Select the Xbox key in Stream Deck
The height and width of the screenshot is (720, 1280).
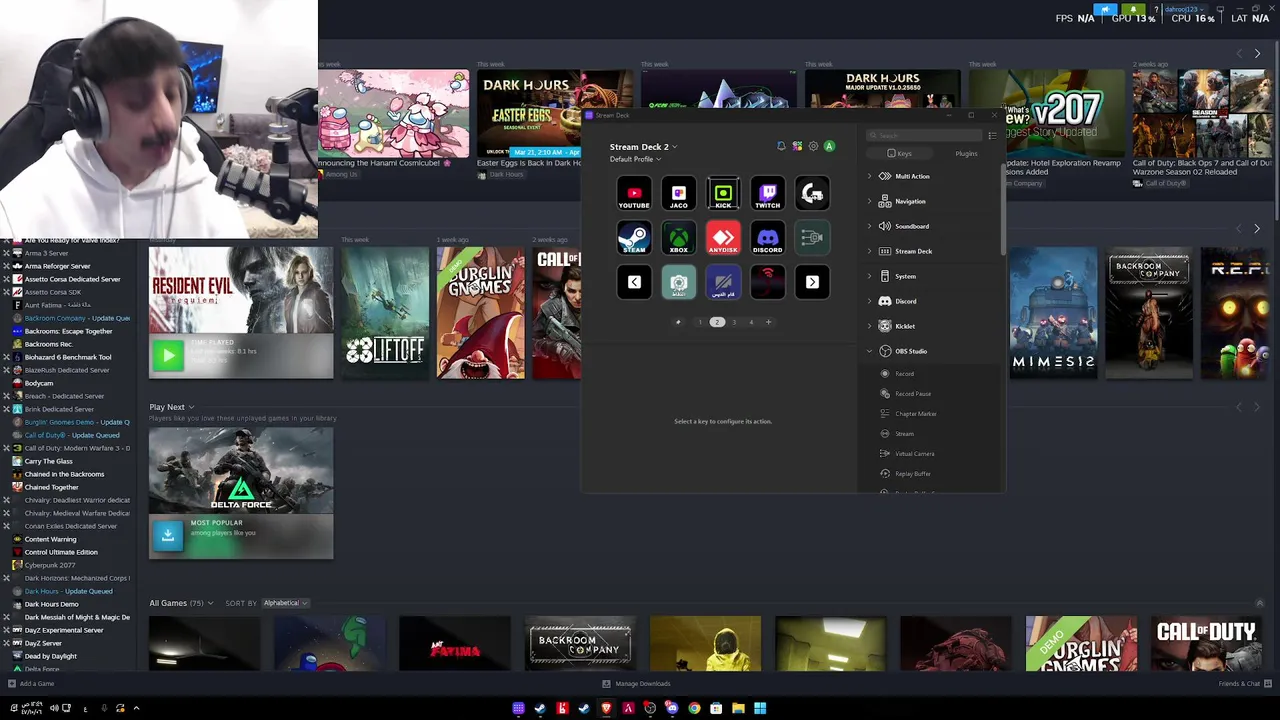679,238
